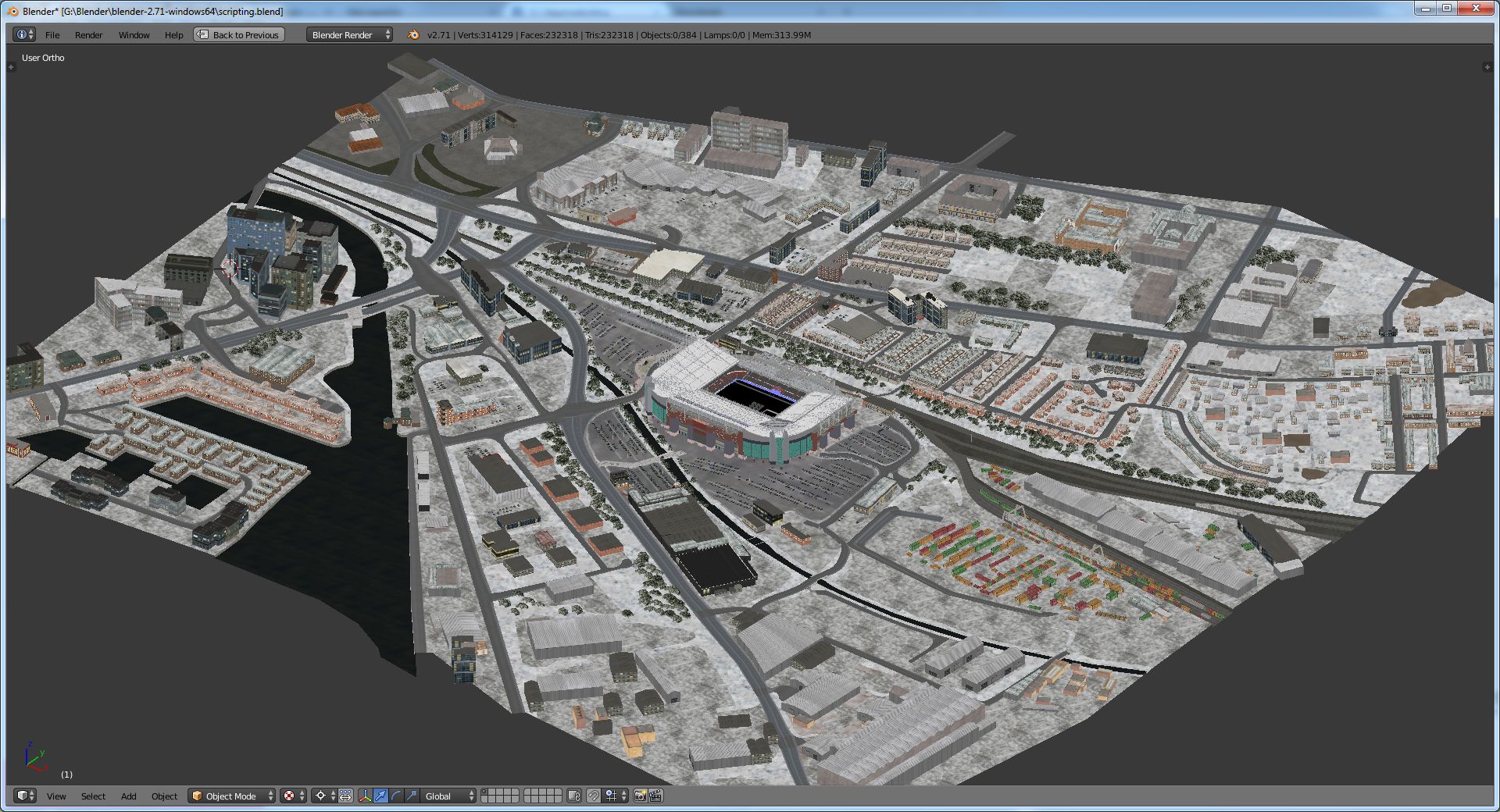Open the File menu
1500x812 pixels.
[x=52, y=34]
